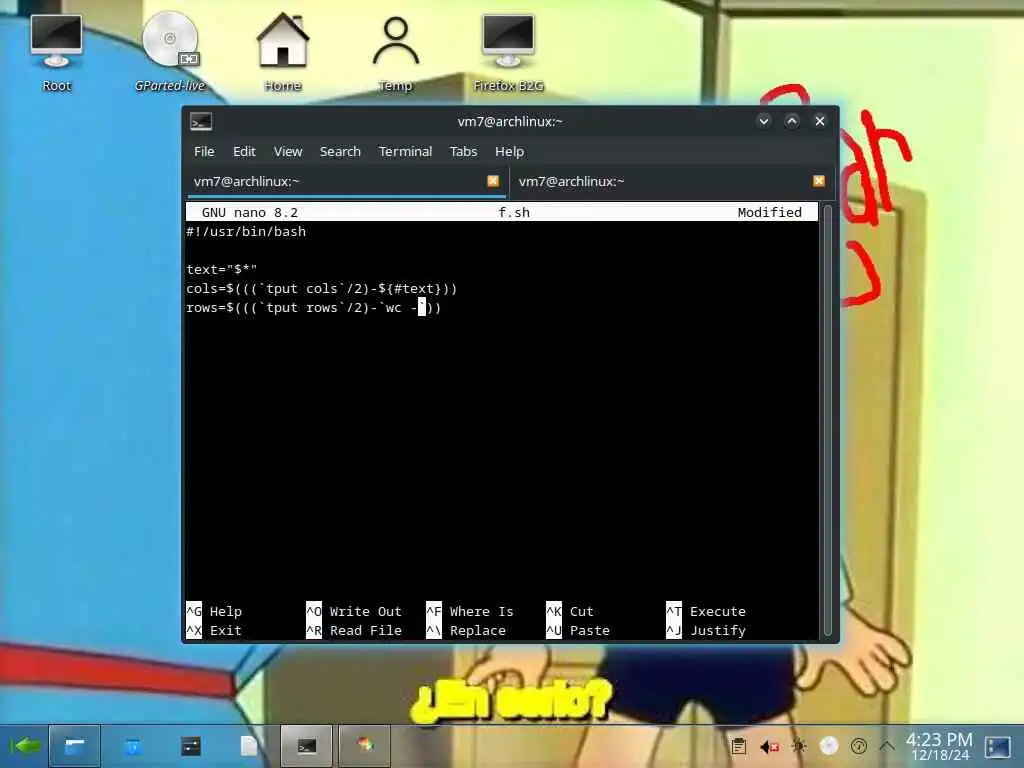The image size is (1024, 768).
Task: Open the View menu
Action: [288, 152]
